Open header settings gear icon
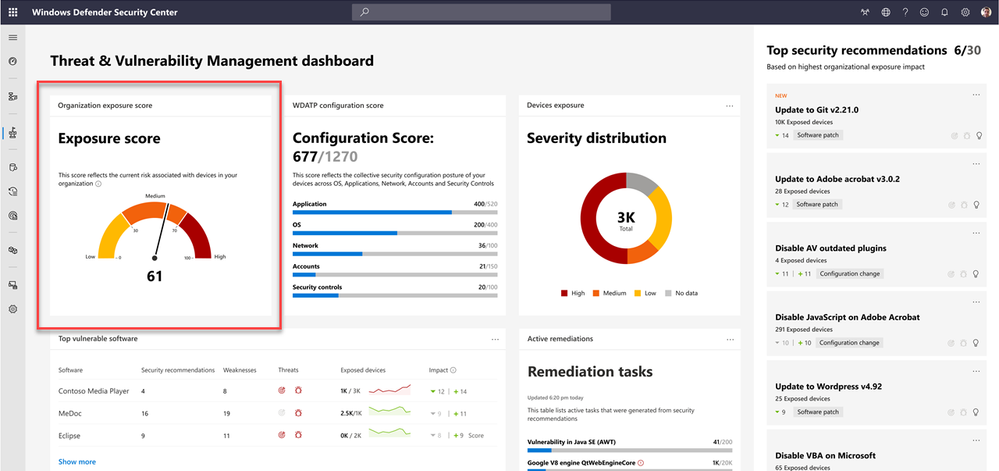This screenshot has width=999, height=471. 965,12
